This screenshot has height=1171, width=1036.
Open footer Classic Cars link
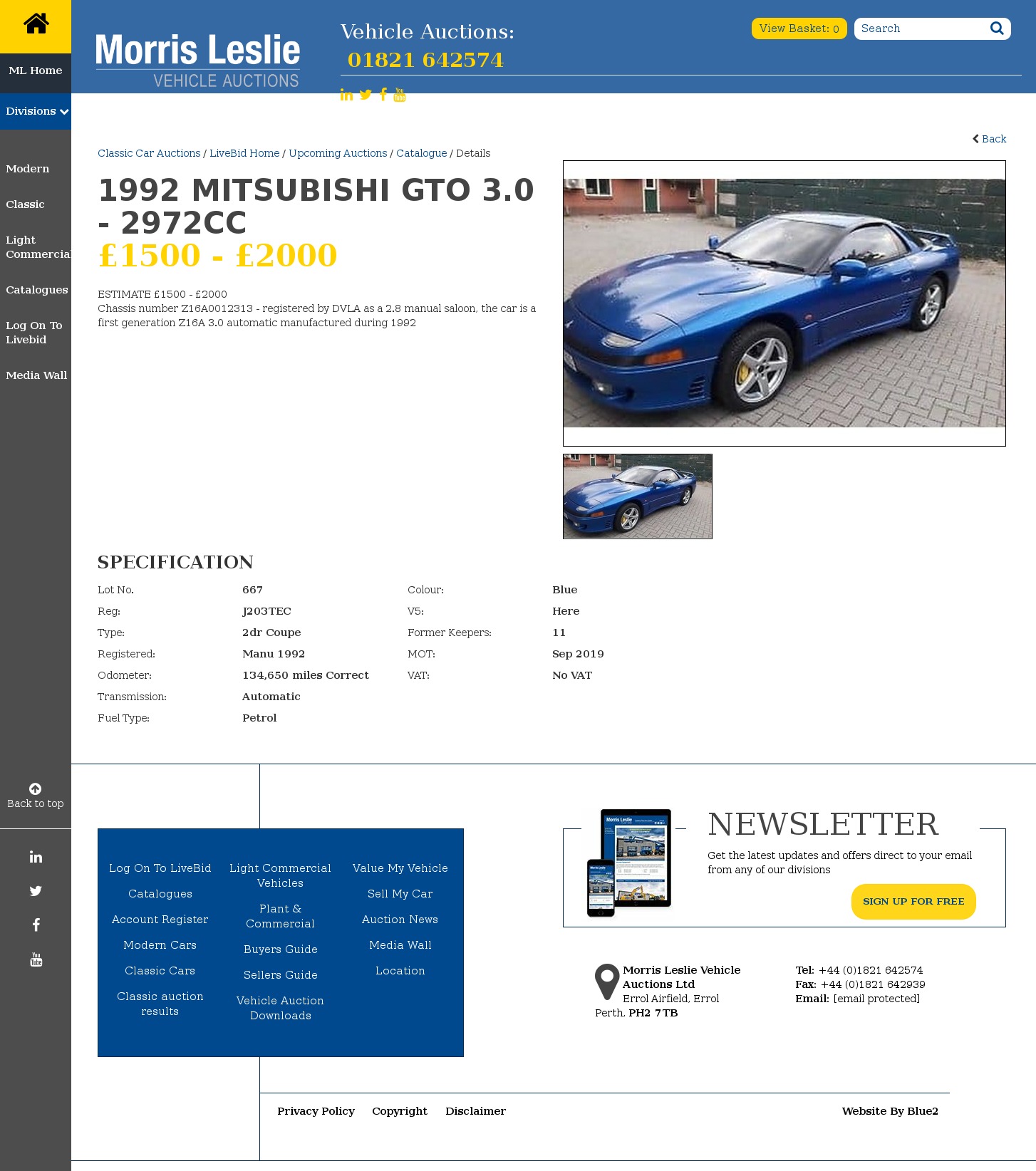coord(160,971)
